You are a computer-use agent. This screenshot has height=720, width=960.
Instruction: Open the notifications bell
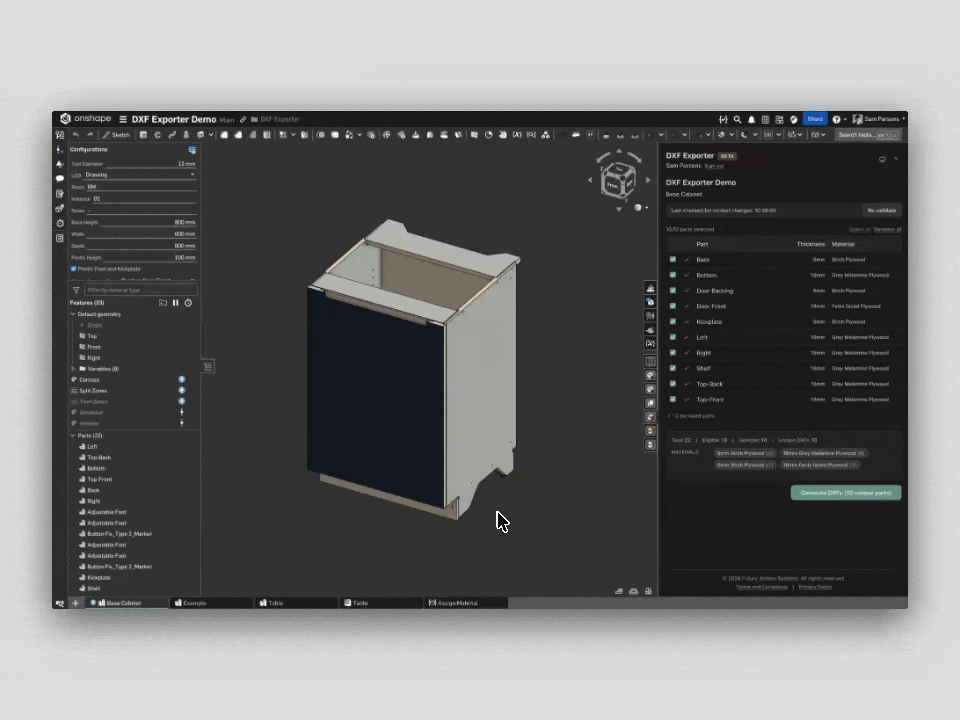(751, 119)
